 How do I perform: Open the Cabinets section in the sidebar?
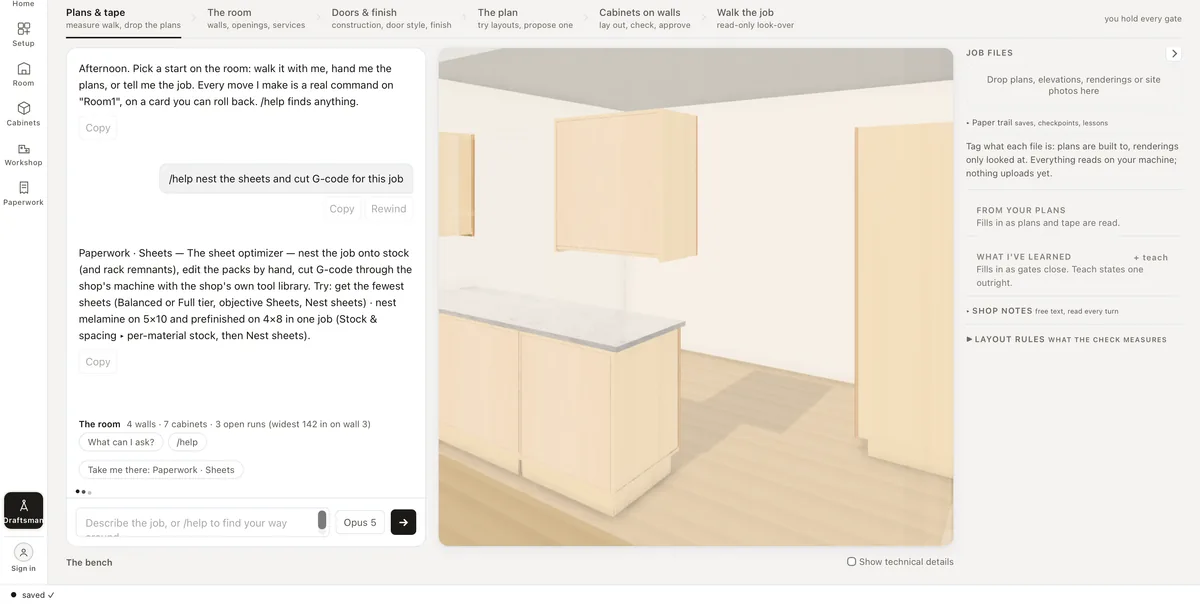point(23,114)
